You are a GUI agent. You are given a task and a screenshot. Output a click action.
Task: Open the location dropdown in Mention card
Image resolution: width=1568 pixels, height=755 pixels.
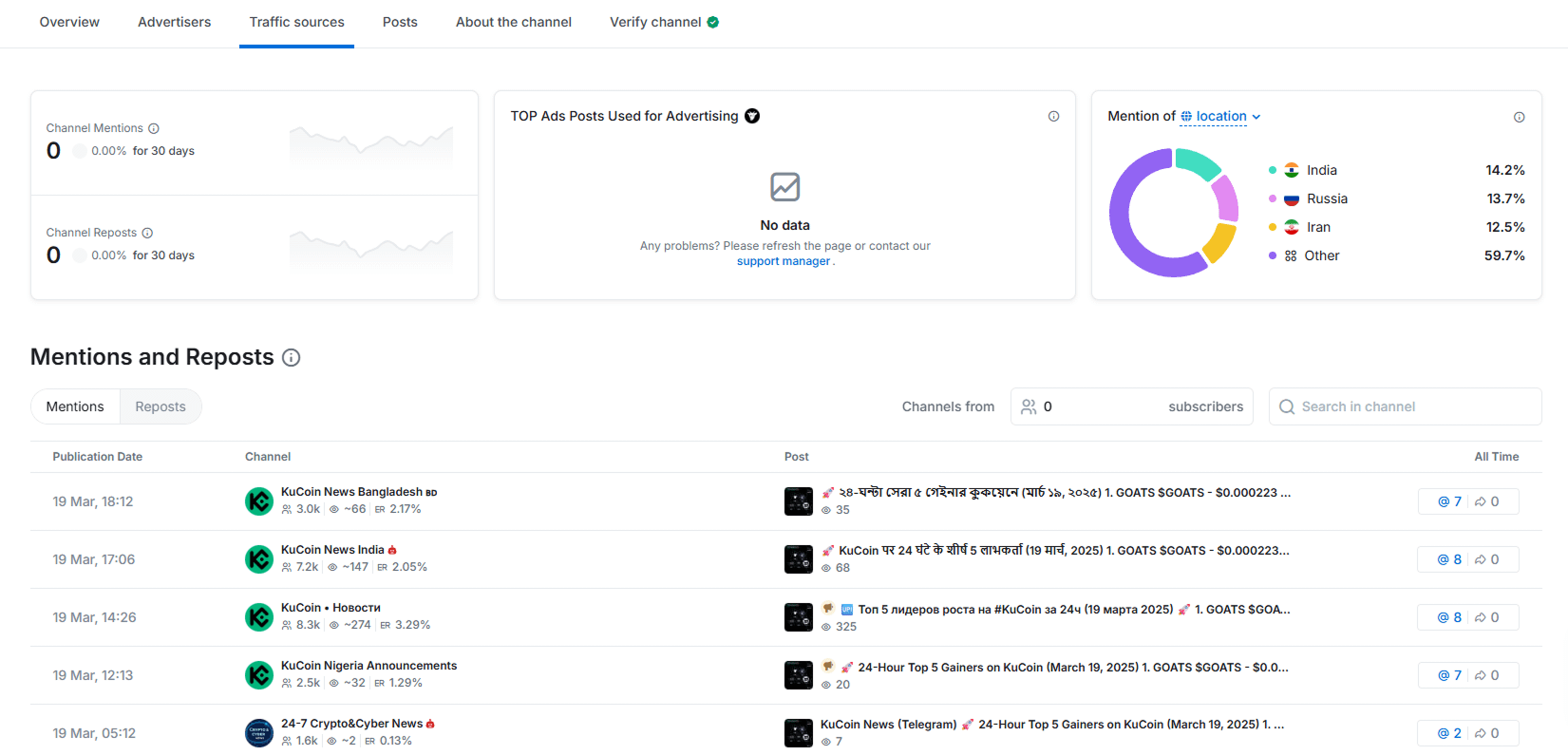tap(1221, 117)
